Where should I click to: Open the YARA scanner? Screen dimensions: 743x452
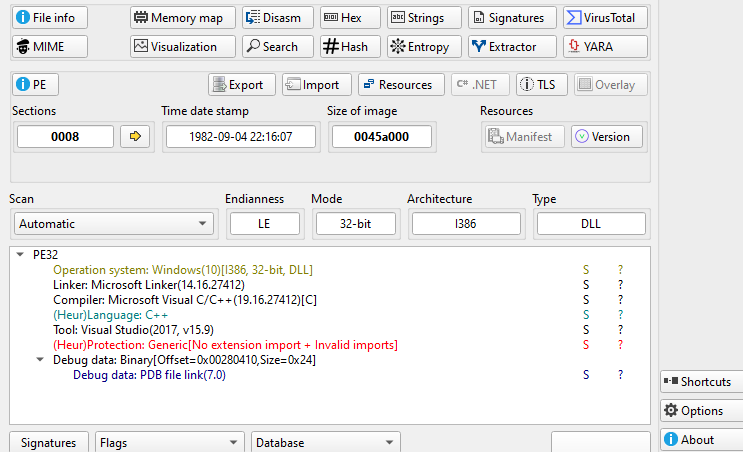(605, 47)
